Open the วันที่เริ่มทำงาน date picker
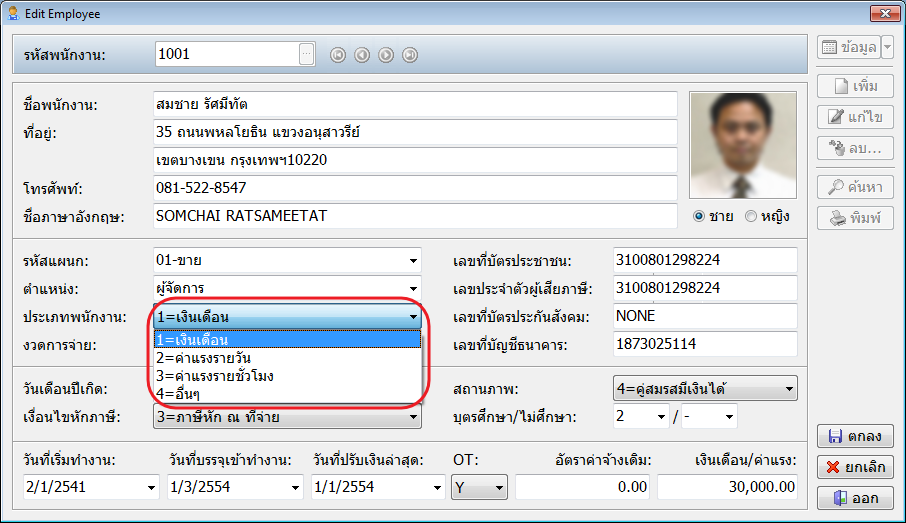 [152, 488]
